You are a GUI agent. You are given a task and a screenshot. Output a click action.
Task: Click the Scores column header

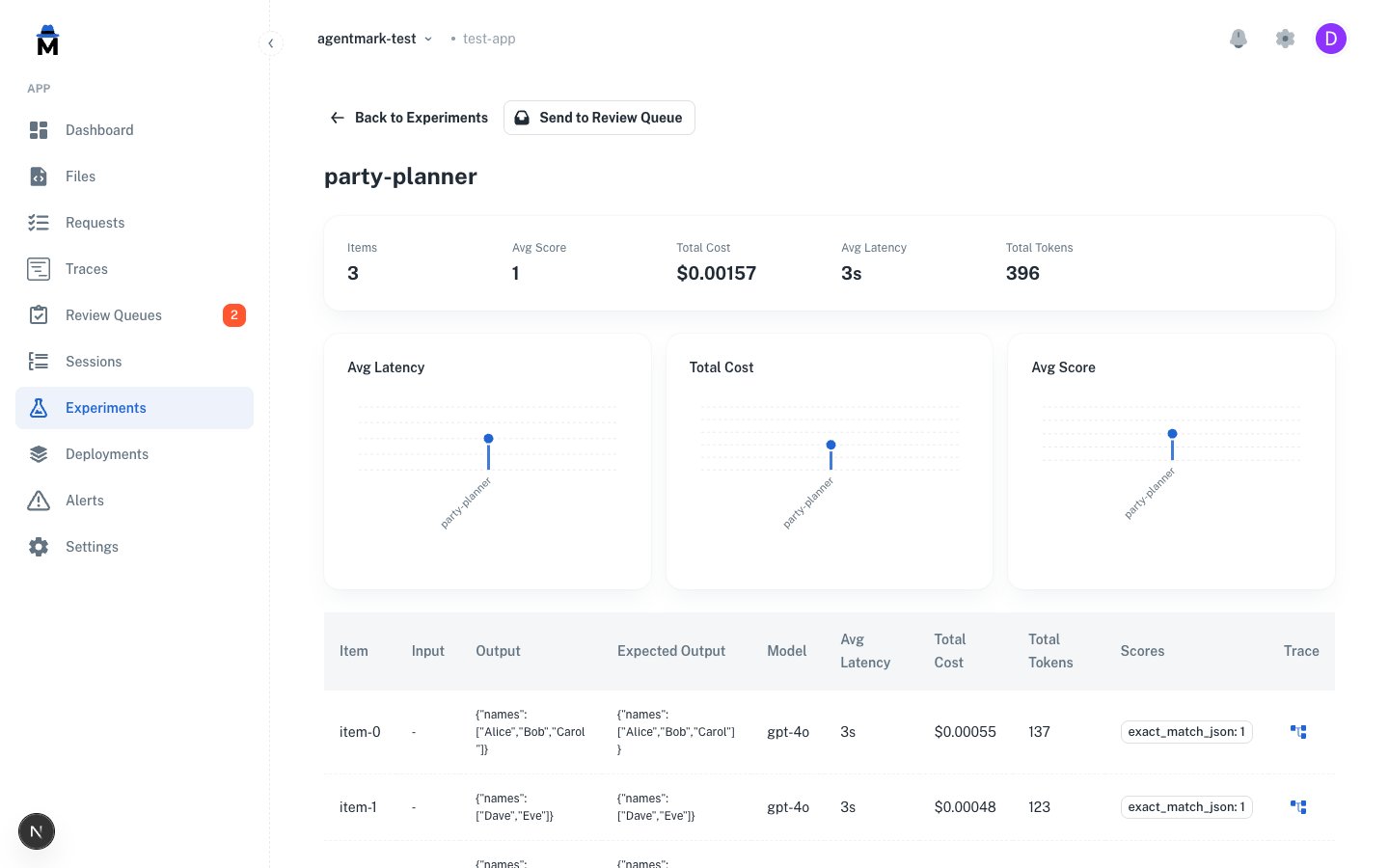(x=1142, y=651)
